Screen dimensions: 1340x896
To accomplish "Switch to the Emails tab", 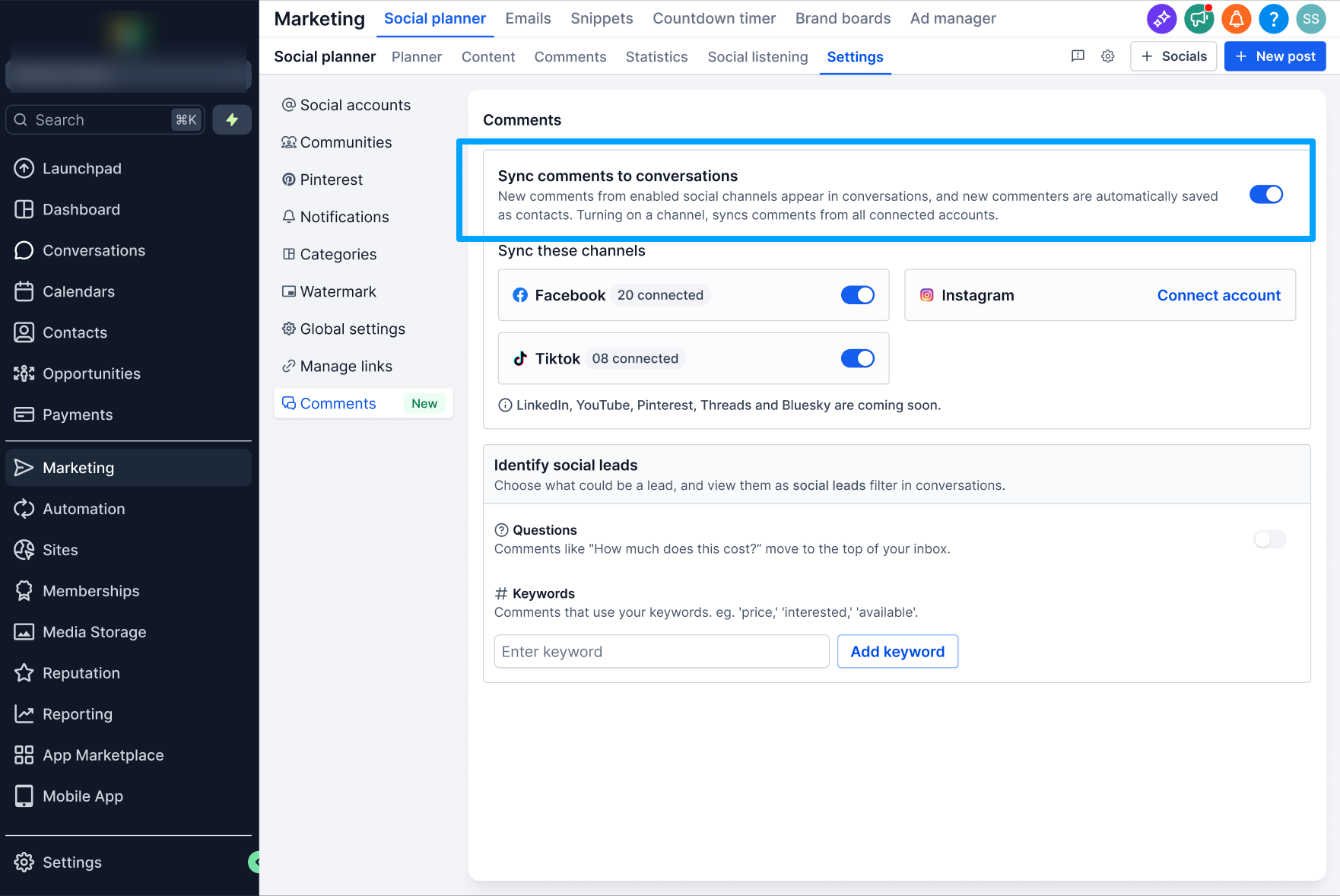I will 528,18.
